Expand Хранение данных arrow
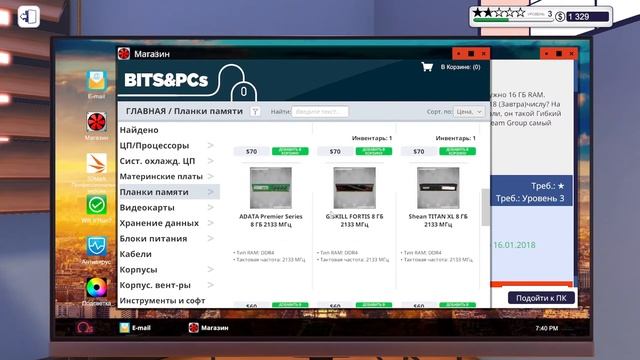640x360 pixels. (211, 223)
